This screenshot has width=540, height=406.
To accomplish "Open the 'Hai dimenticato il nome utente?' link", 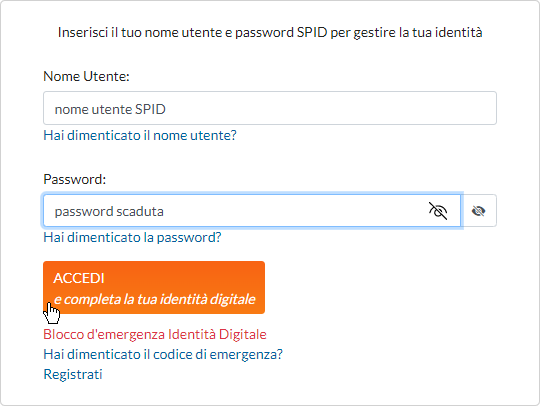I will (x=140, y=135).
